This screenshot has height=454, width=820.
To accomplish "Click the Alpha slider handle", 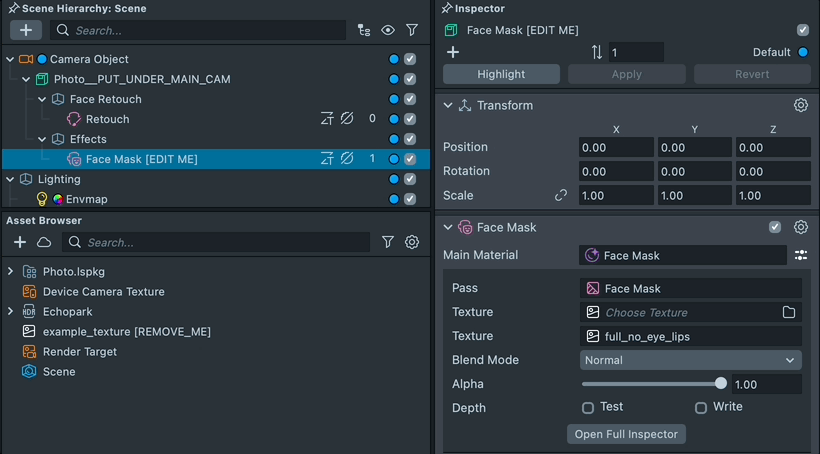I will tap(721, 384).
